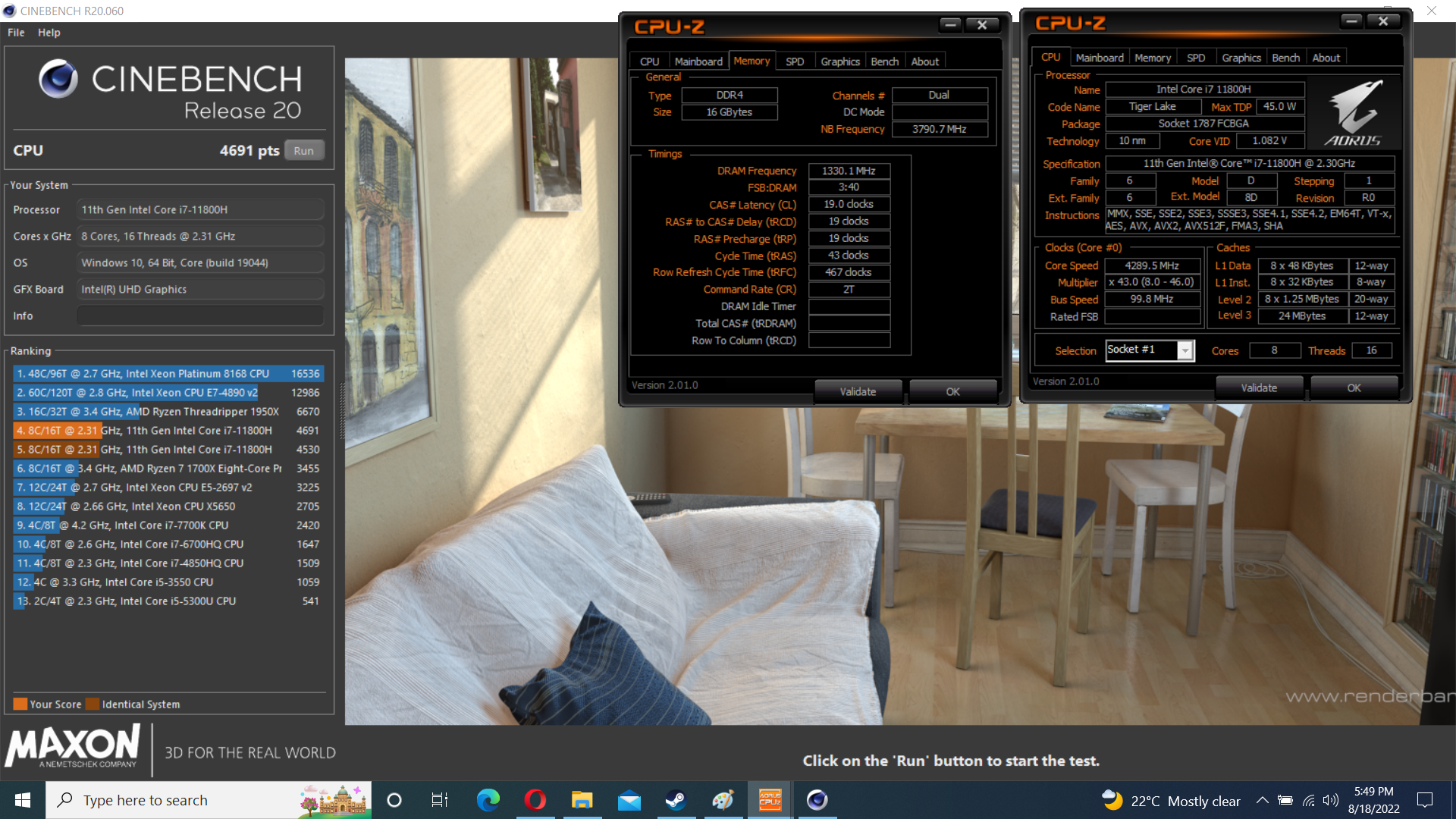Open the Cinebench Help menu
The width and height of the screenshot is (1456, 819).
pyautogui.click(x=49, y=33)
